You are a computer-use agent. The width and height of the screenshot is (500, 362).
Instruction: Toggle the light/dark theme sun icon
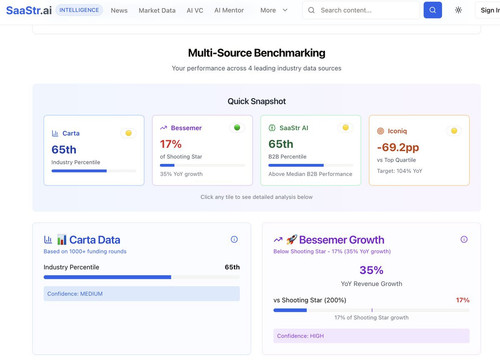(x=459, y=10)
